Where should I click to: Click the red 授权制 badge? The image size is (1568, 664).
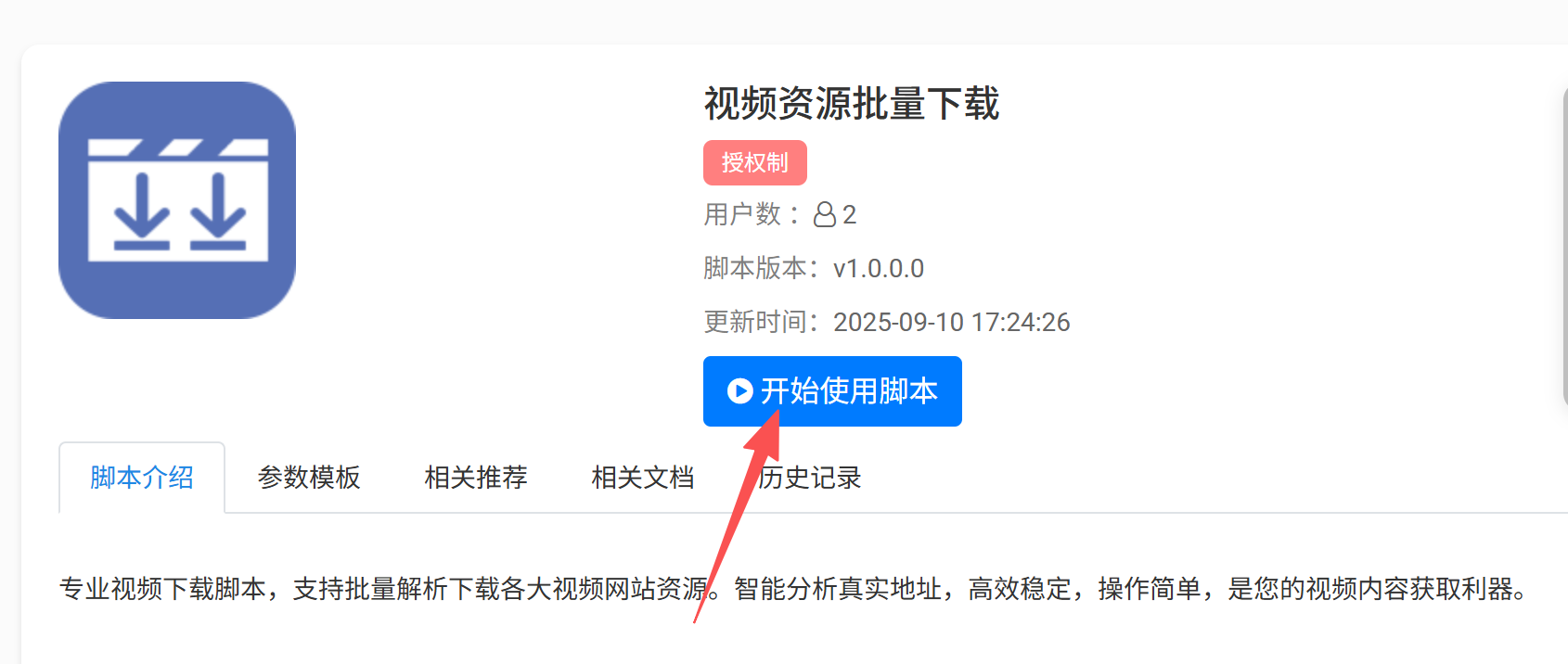click(755, 163)
